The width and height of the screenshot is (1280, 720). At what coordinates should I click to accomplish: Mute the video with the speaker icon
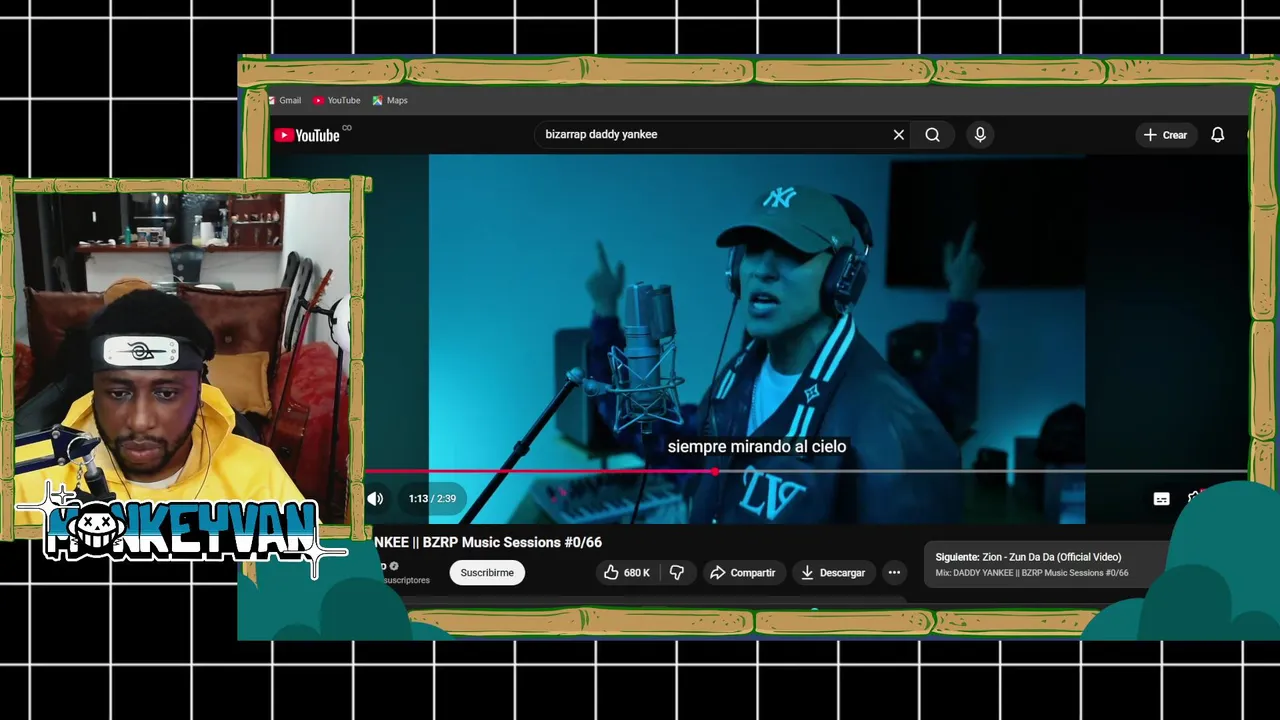(375, 499)
